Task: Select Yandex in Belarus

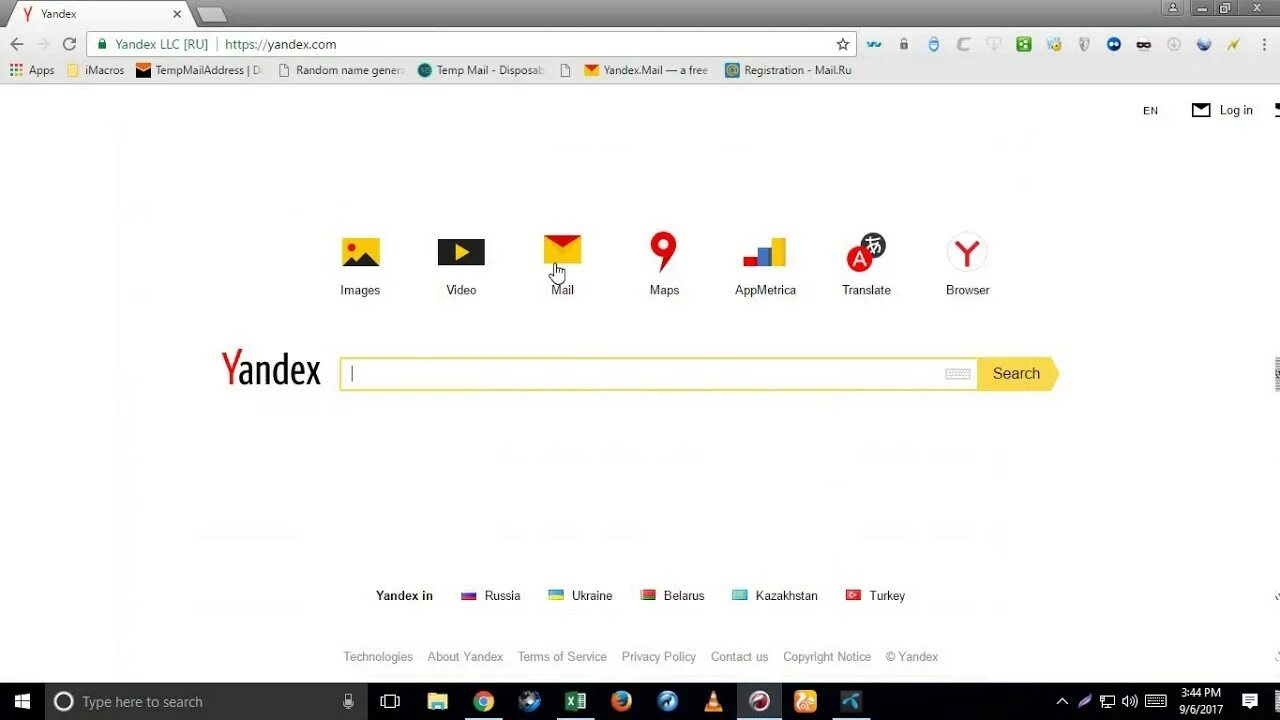Action: [672, 595]
